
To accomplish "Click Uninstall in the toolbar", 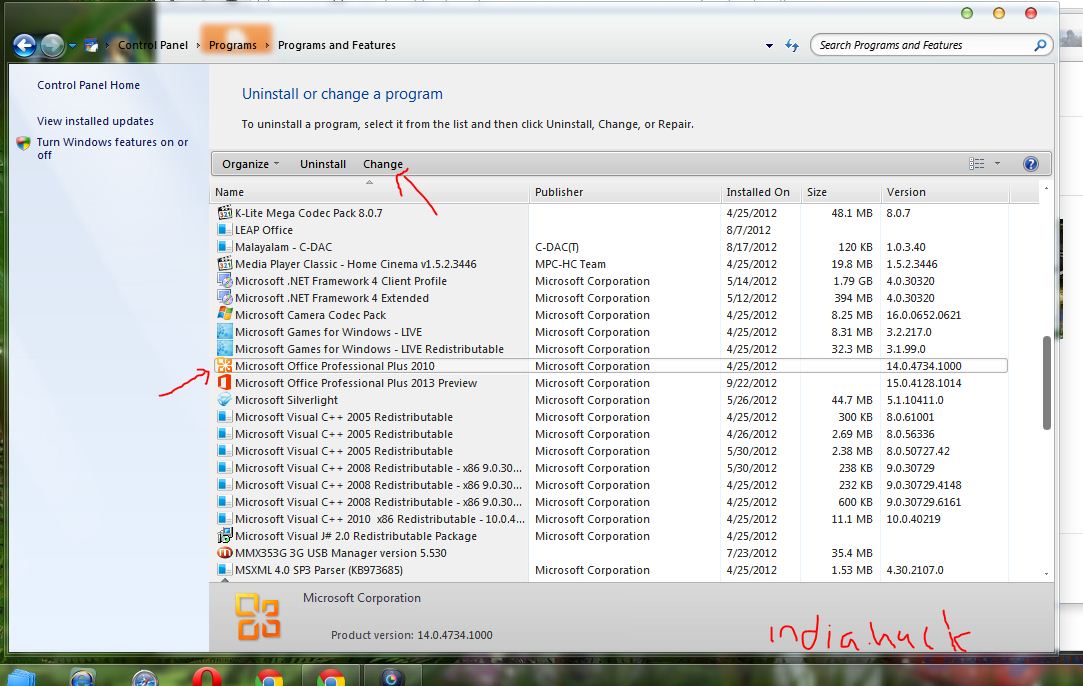I will pyautogui.click(x=323, y=164).
